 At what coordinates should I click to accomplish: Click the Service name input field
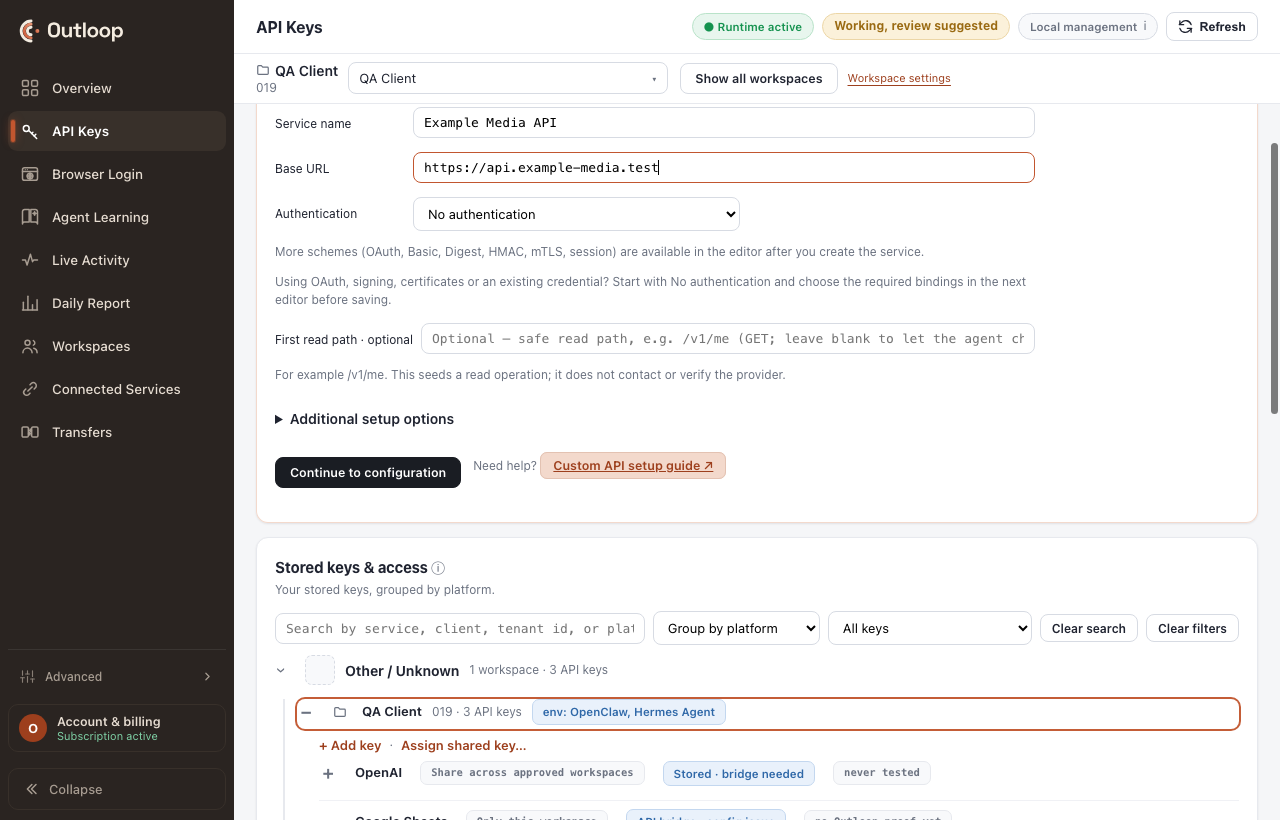(x=724, y=122)
